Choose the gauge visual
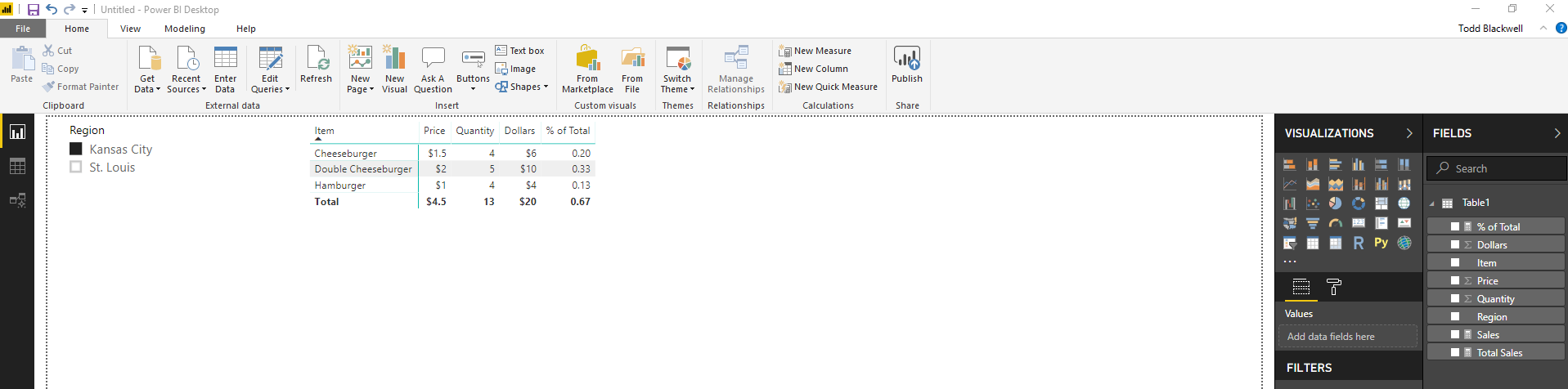The image size is (1568, 389). tap(1336, 223)
